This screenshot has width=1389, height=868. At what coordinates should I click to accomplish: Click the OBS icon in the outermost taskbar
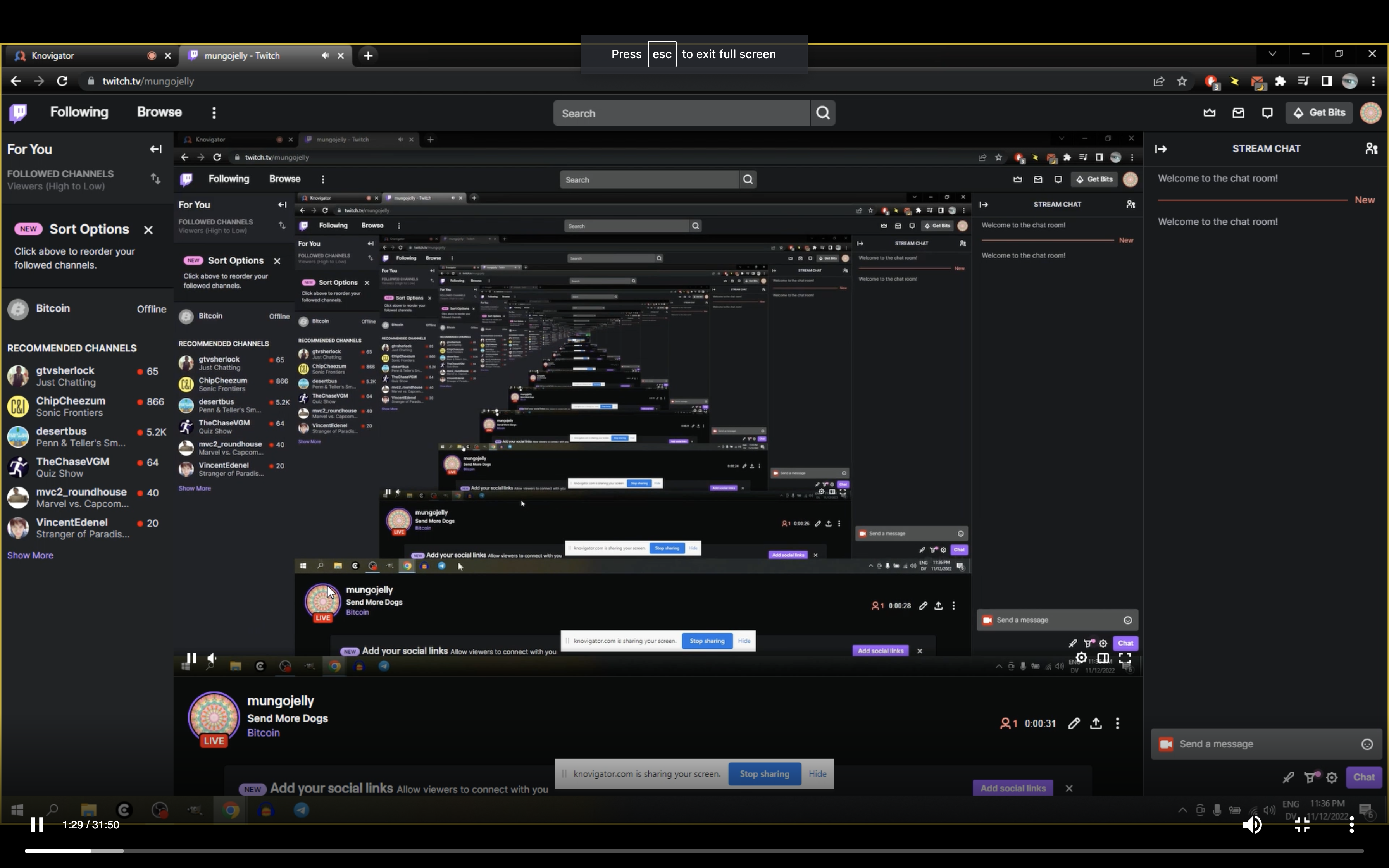click(160, 810)
